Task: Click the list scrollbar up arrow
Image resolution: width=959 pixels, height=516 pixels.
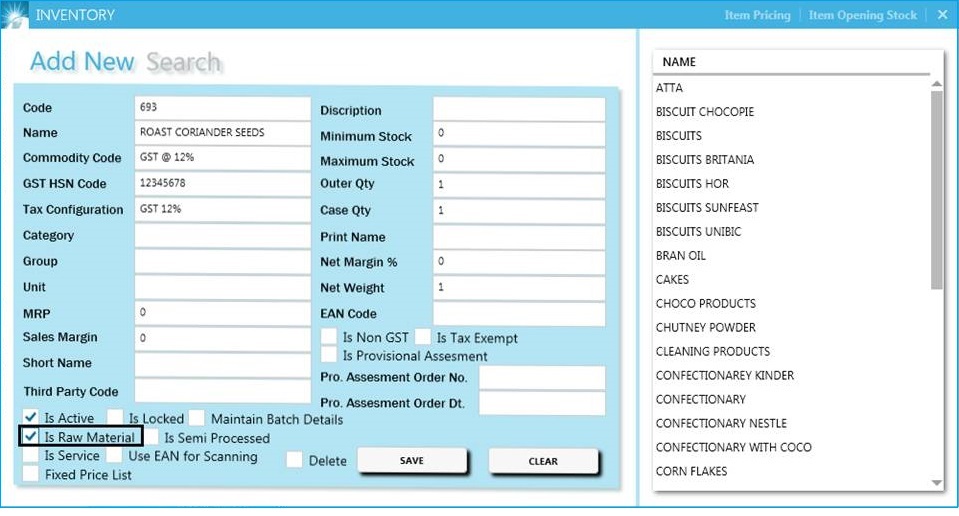Action: pyautogui.click(x=936, y=84)
